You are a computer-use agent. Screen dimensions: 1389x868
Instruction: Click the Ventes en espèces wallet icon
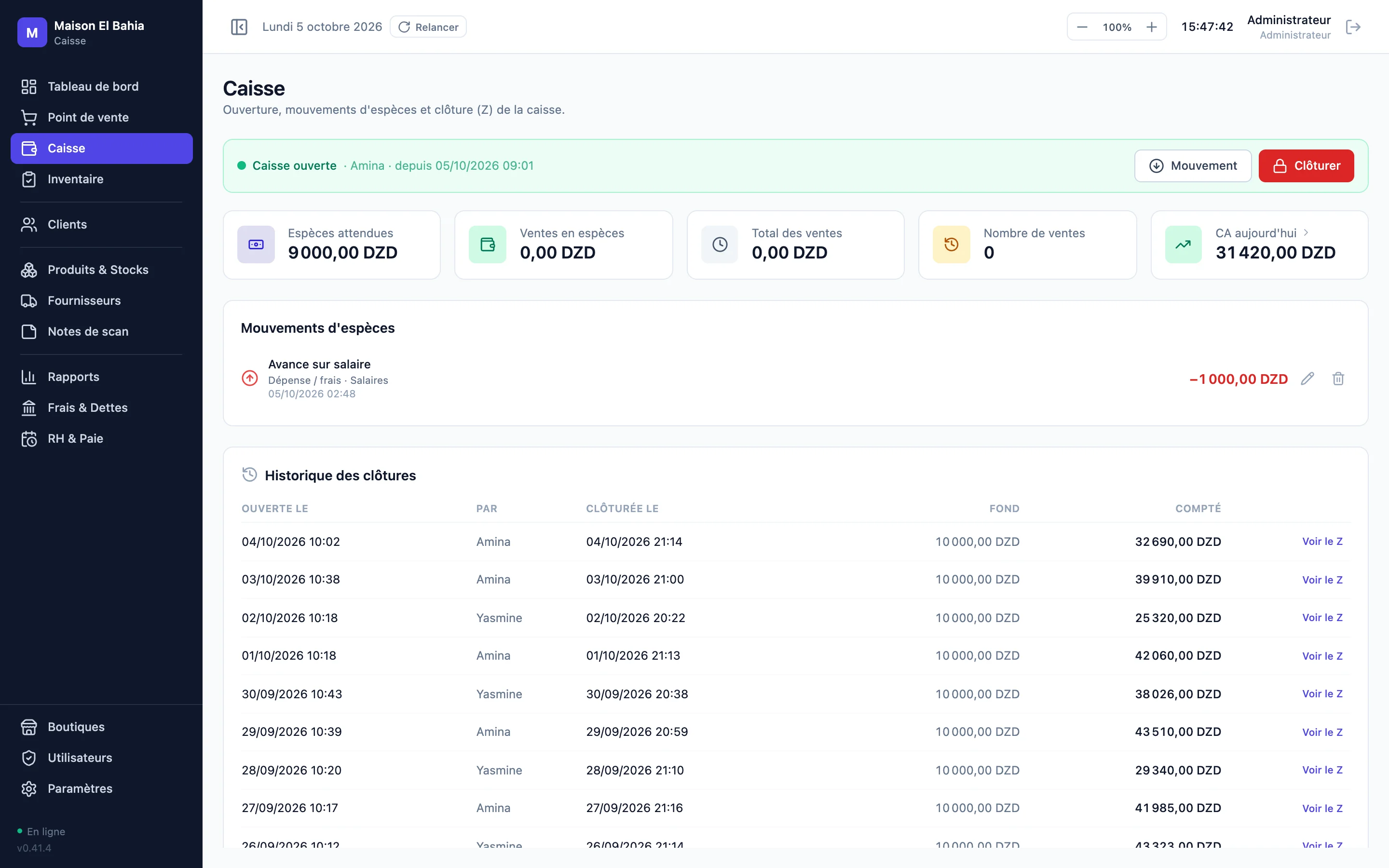pos(487,244)
